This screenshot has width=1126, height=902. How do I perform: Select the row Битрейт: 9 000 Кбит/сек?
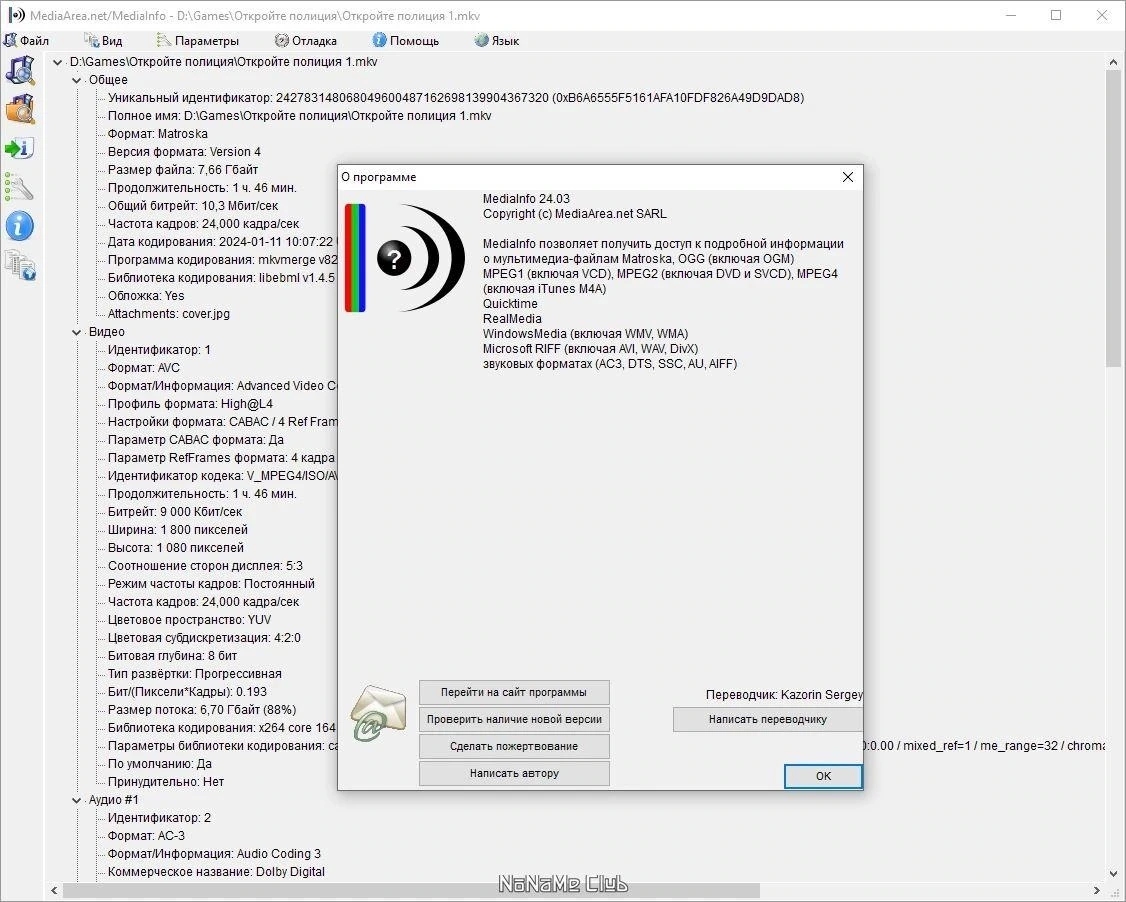tap(175, 512)
